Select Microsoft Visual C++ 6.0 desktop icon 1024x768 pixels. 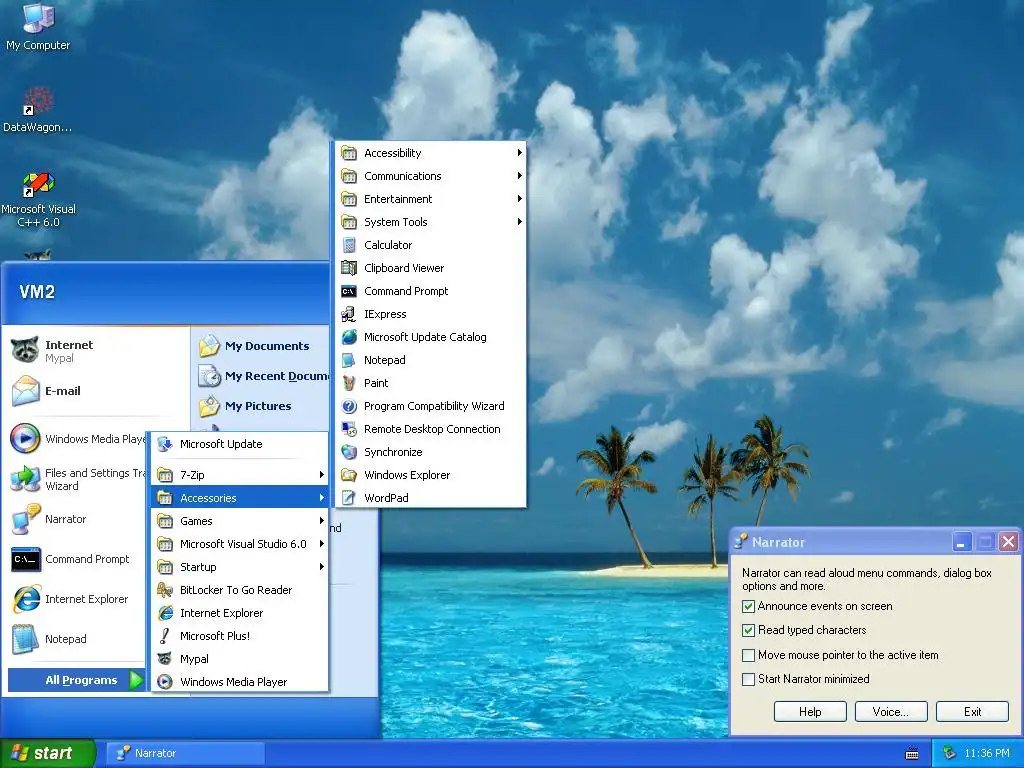point(38,184)
